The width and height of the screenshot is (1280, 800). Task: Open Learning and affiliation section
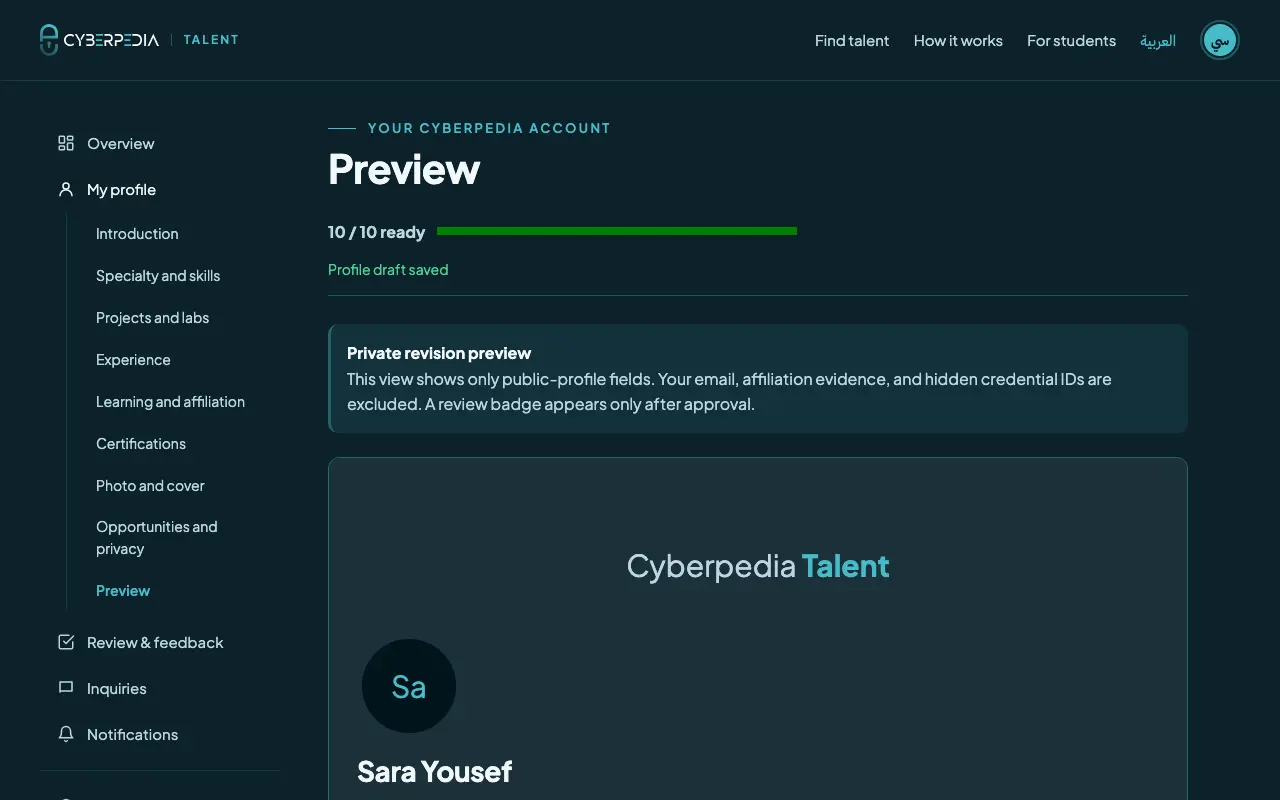(170, 402)
